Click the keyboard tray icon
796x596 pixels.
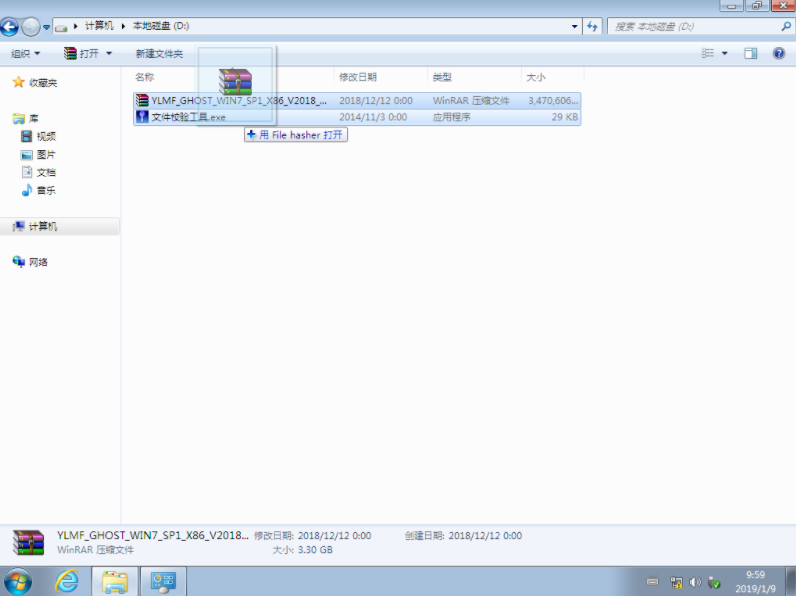pyautogui.click(x=652, y=582)
